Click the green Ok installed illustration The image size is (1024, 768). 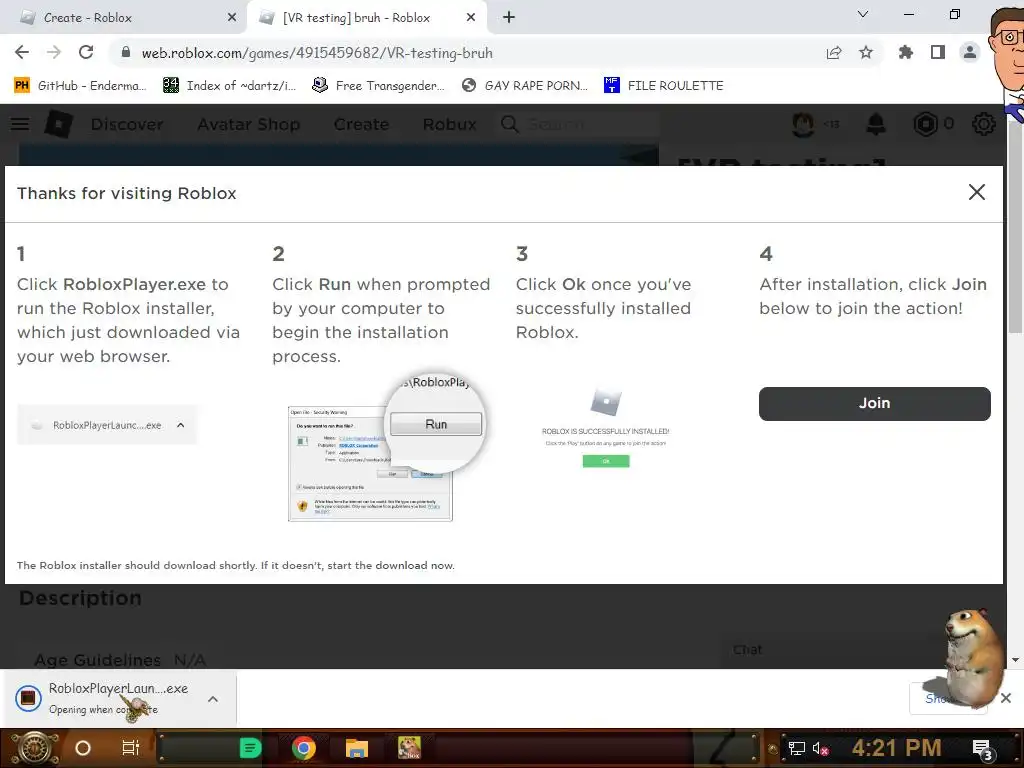[x=606, y=461]
